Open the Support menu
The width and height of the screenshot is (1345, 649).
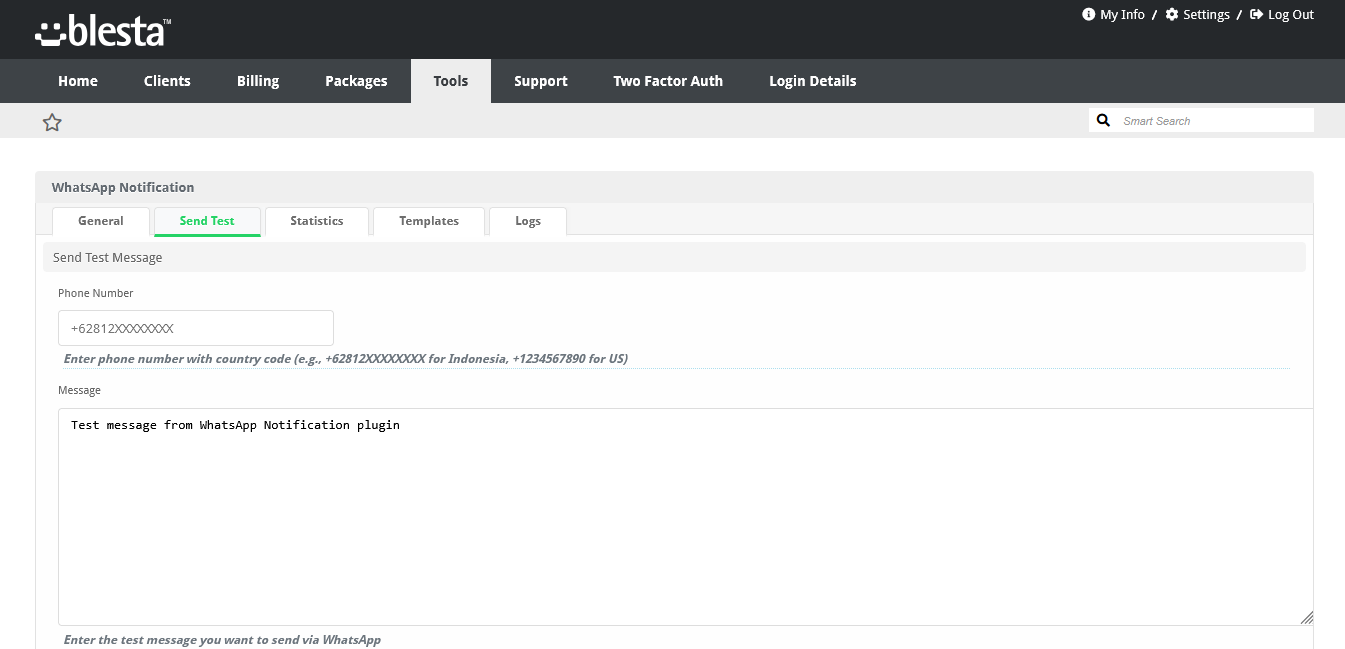(541, 81)
